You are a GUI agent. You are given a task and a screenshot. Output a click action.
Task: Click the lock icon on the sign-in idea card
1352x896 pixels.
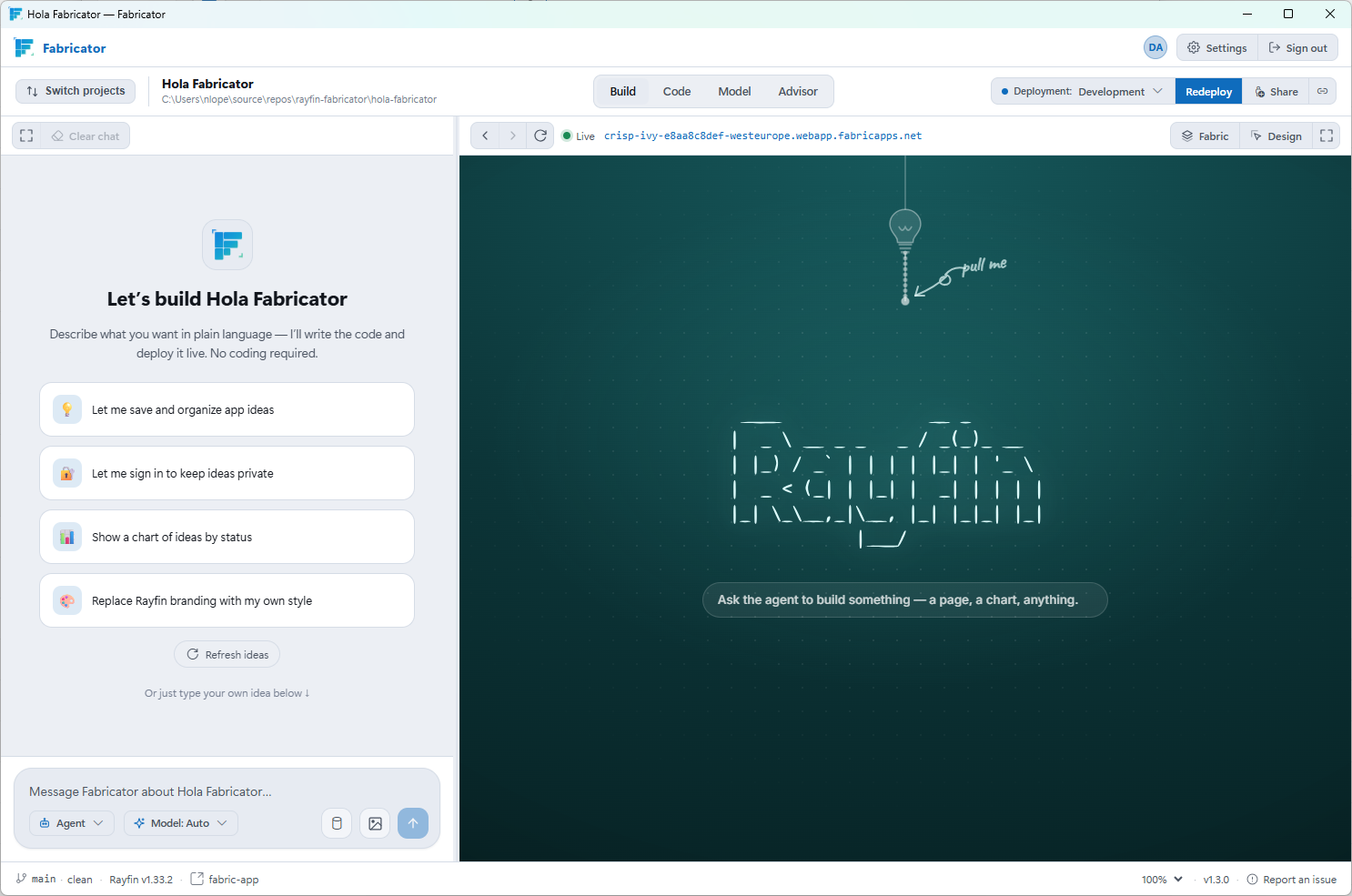(67, 473)
